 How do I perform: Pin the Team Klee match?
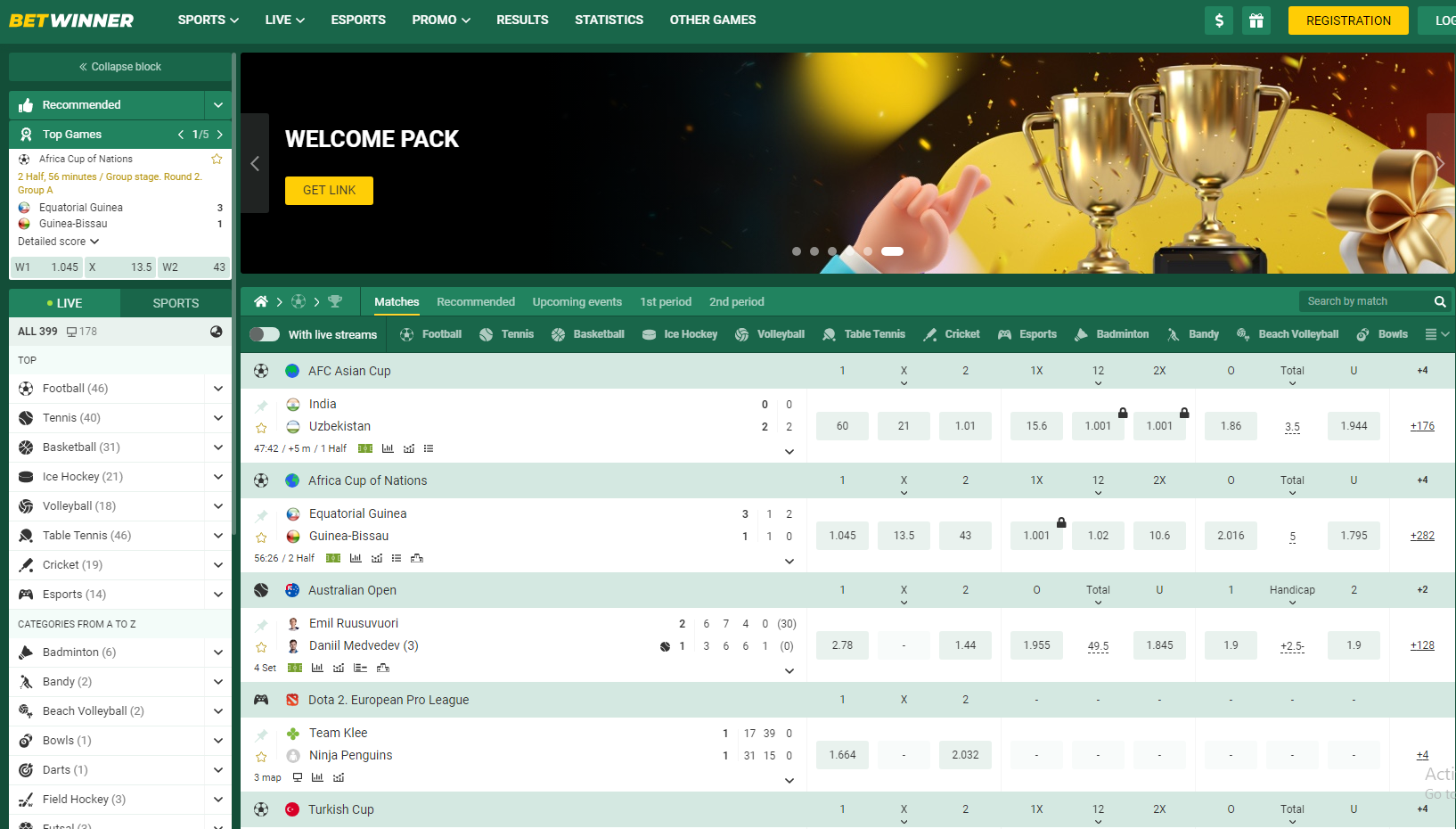(x=261, y=735)
